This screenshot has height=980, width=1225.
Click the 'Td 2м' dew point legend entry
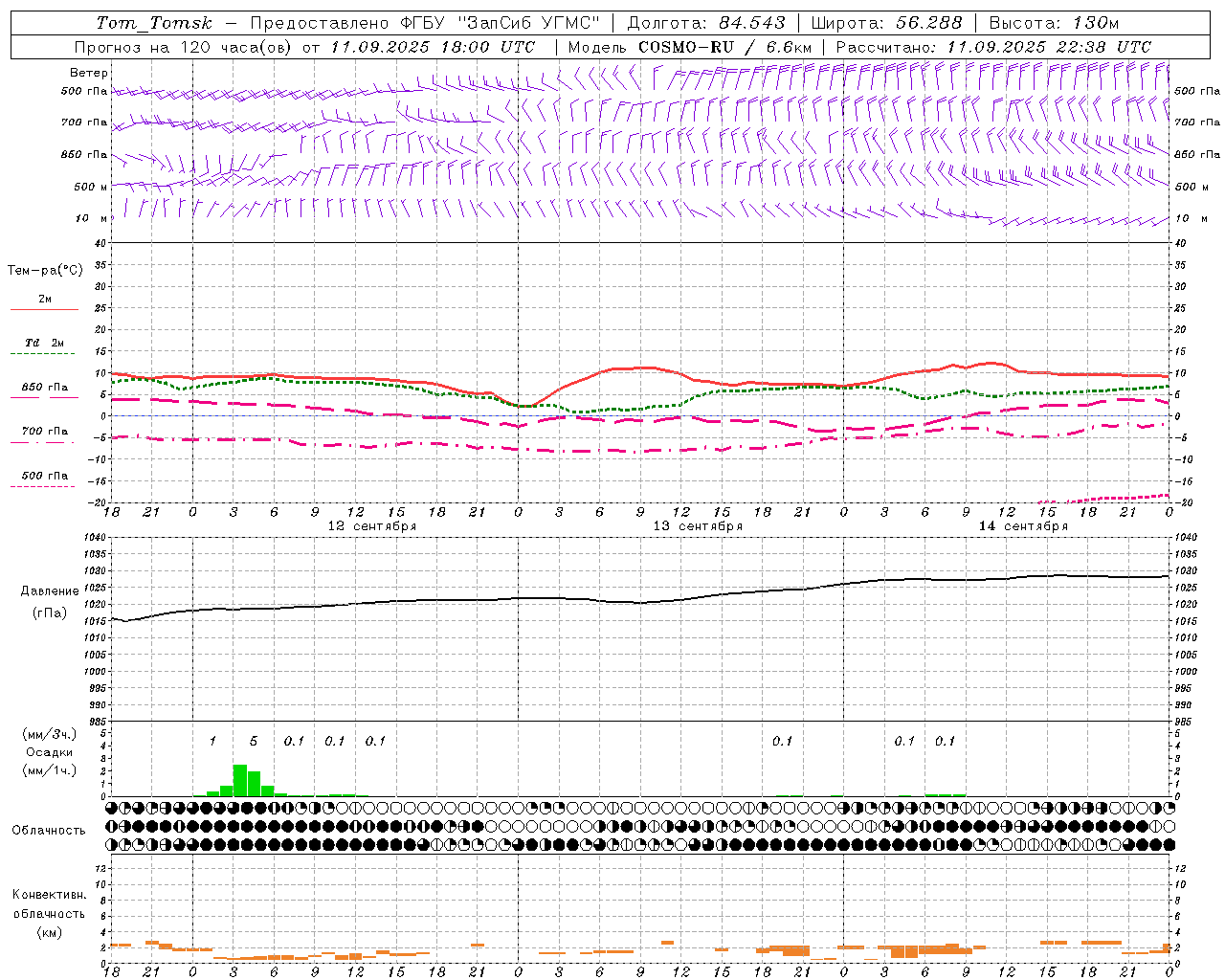(45, 343)
